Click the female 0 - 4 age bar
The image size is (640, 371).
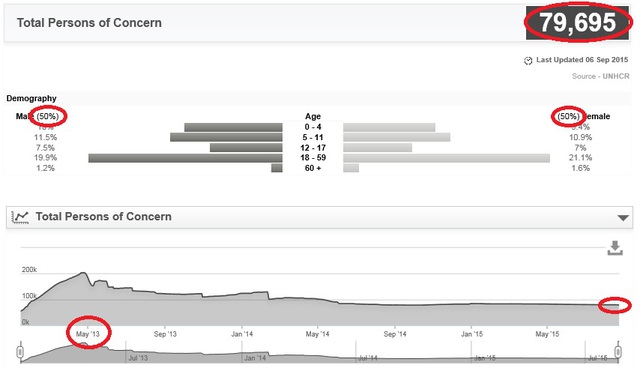click(x=389, y=127)
